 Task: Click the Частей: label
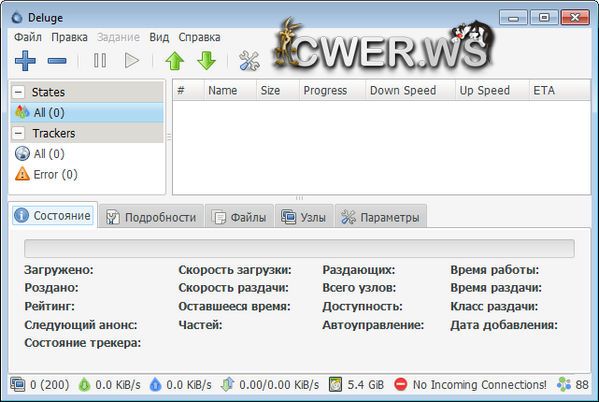(x=200, y=325)
